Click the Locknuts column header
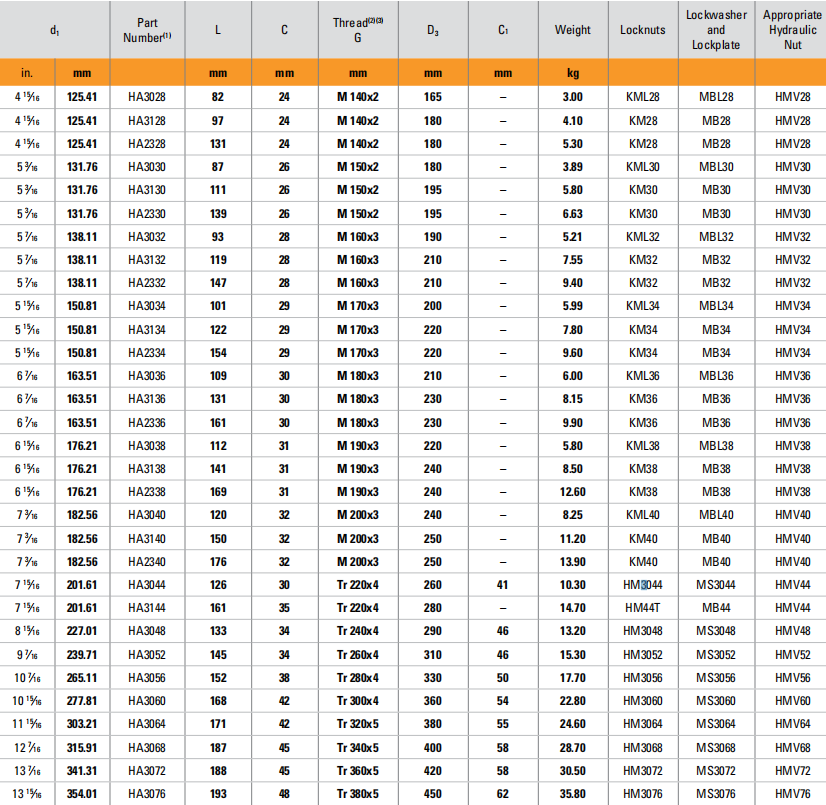The height and width of the screenshot is (805, 826). click(x=642, y=30)
